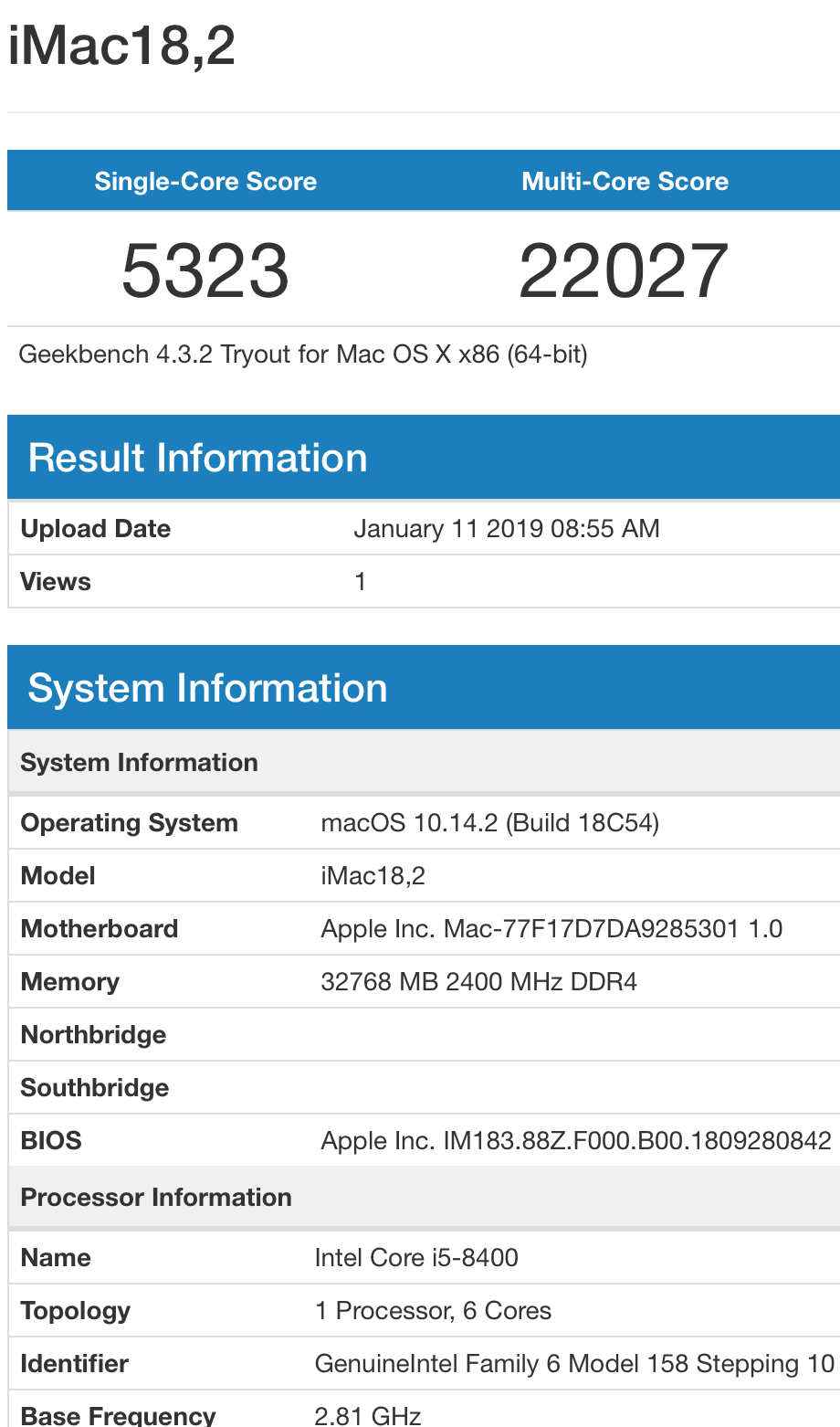This screenshot has height=1427, width=840.
Task: Select the single-core score value 5323
Action: (x=205, y=270)
